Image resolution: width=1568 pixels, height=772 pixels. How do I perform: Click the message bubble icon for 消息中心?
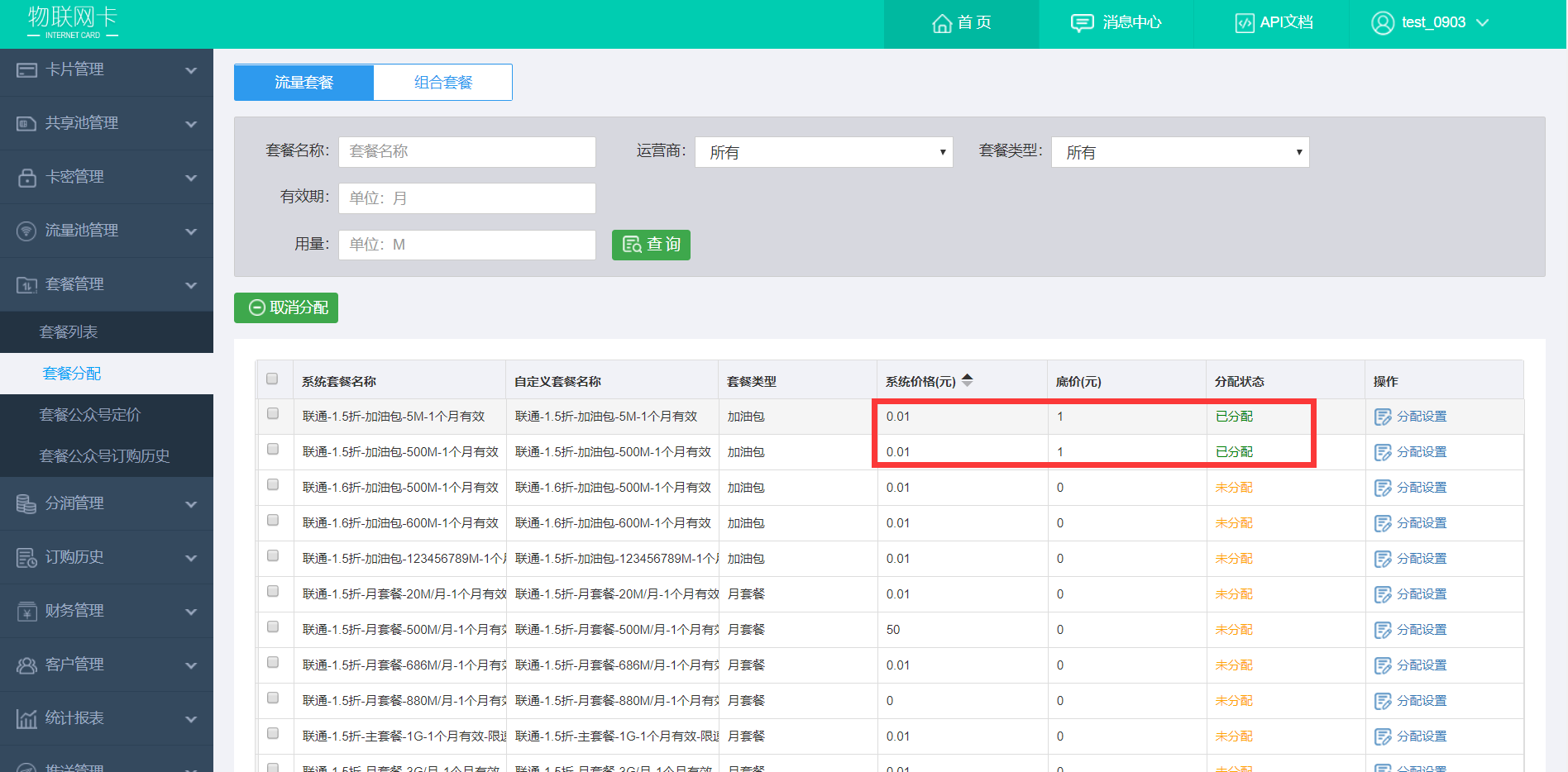tap(1082, 23)
